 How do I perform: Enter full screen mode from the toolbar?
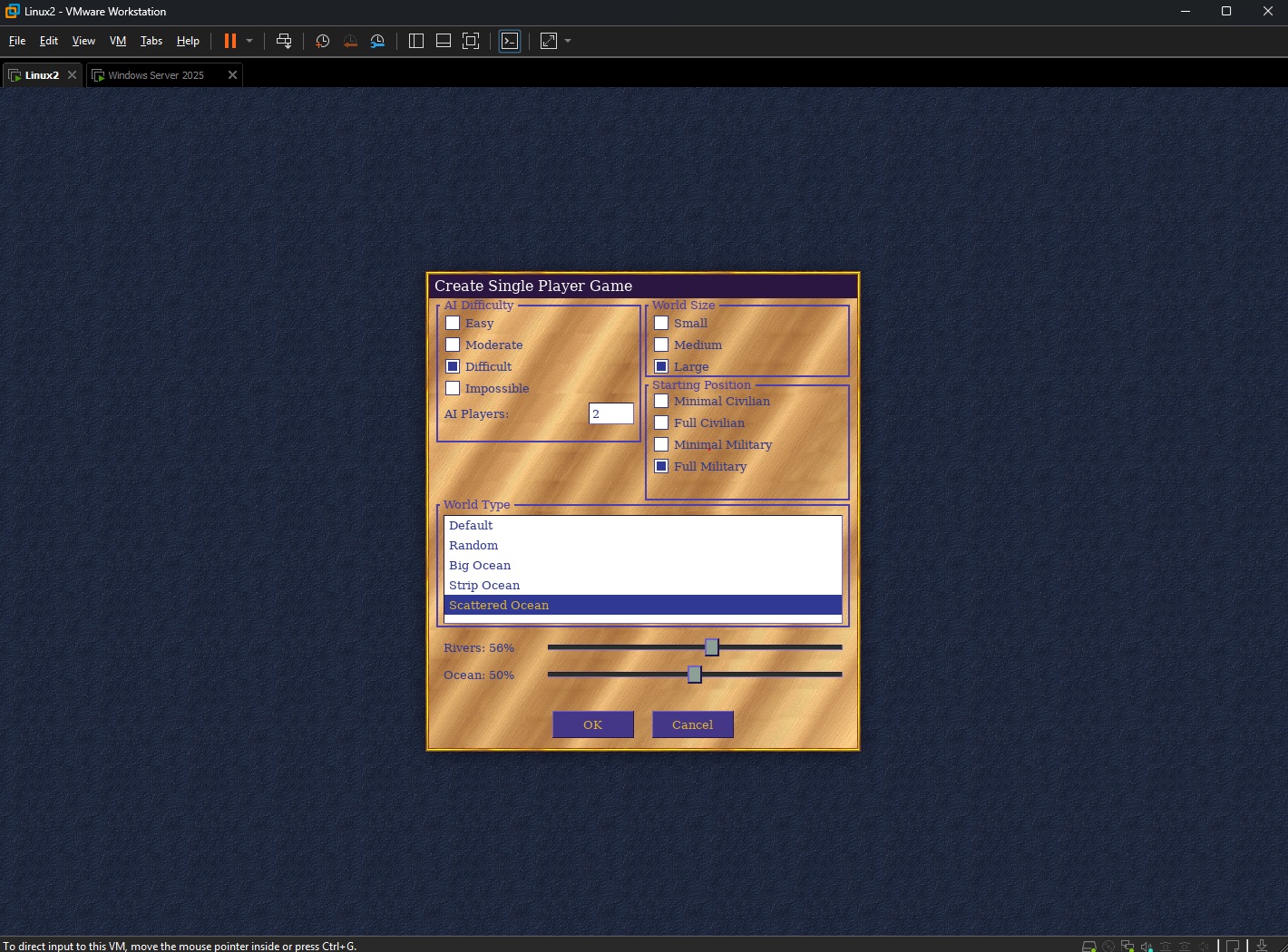(x=471, y=41)
